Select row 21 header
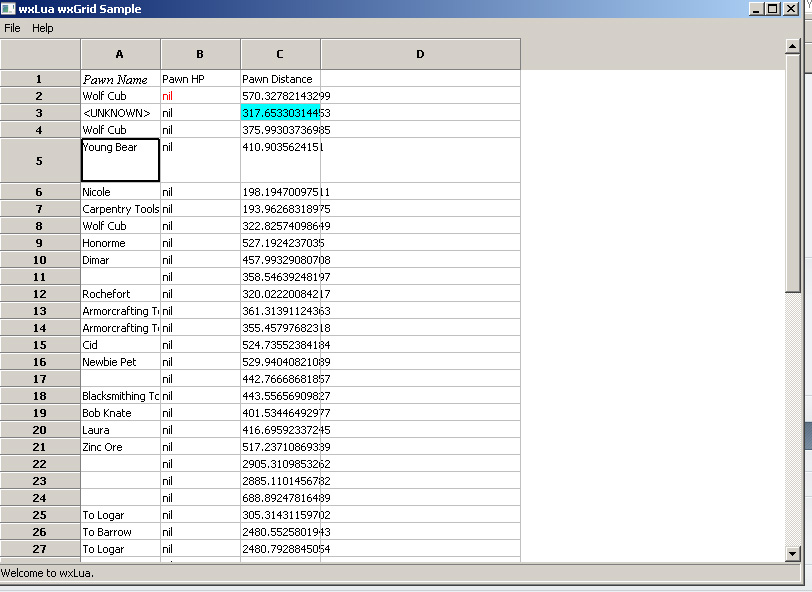Viewport: 812px width, 592px height. [x=40, y=447]
